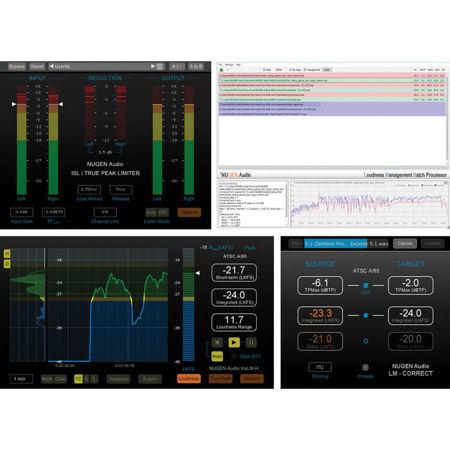Image resolution: width=450 pixels, height=450 pixels.
Task: Toggle D button in VisLM
Action: point(7,264)
